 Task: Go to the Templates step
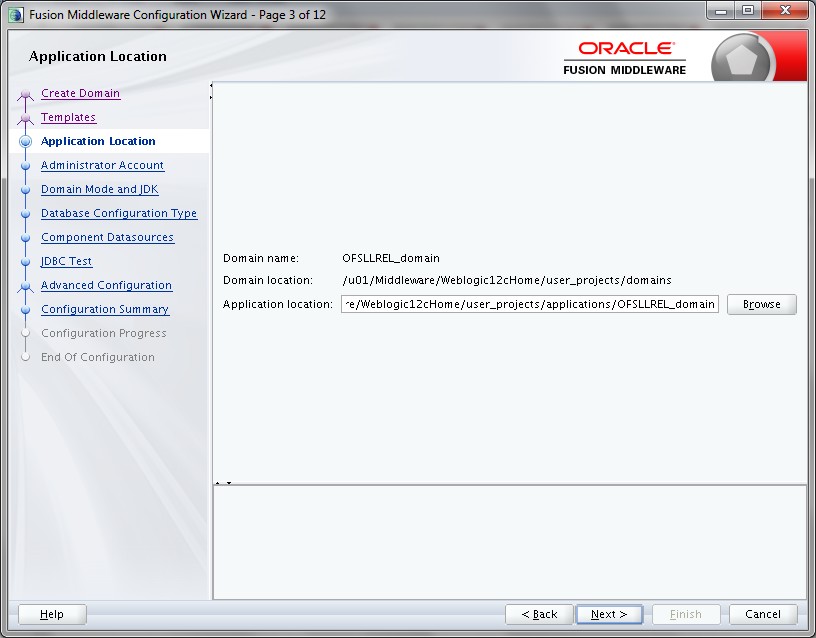[x=68, y=117]
